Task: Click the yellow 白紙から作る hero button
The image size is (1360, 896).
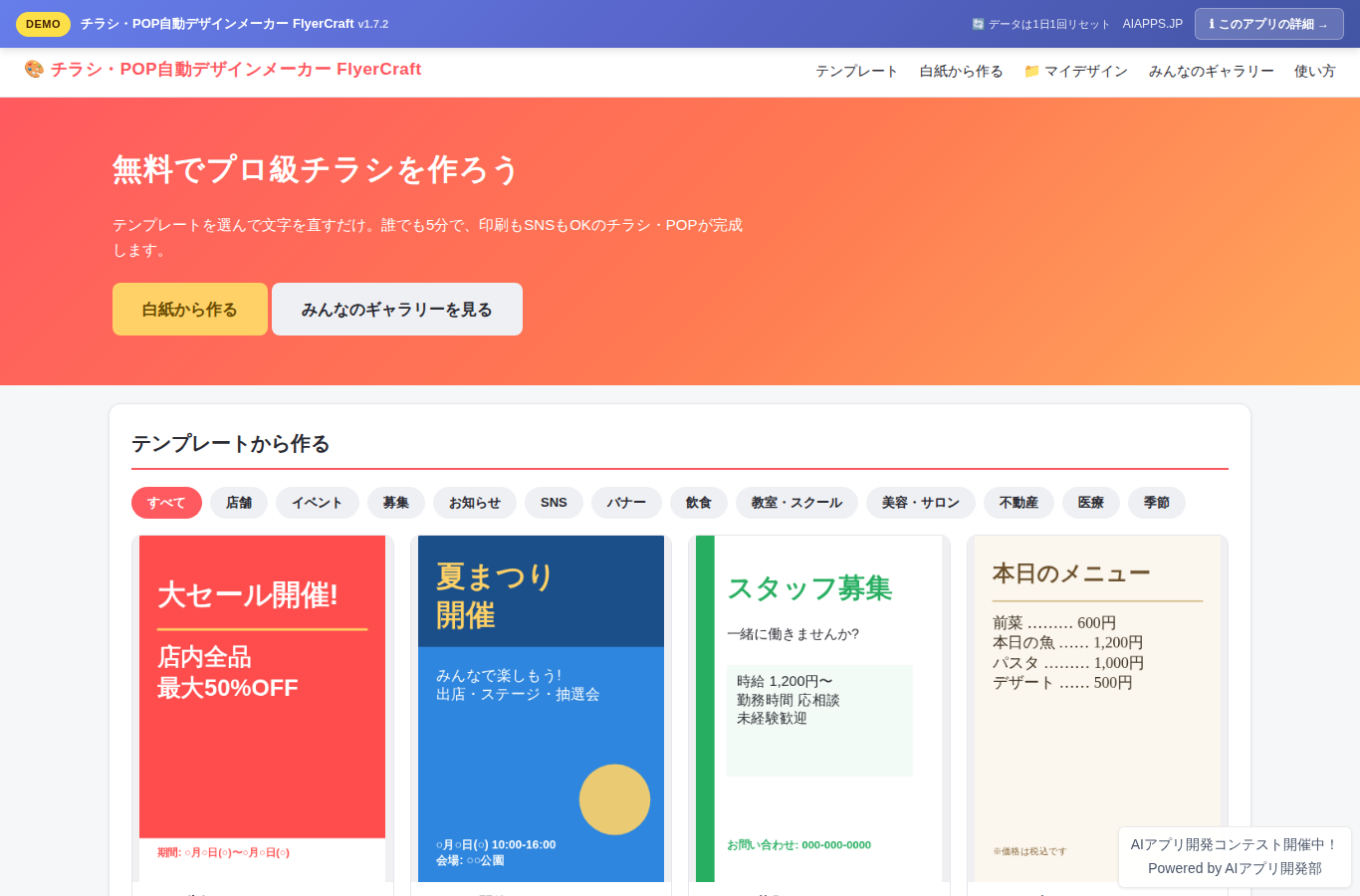Action: (190, 310)
